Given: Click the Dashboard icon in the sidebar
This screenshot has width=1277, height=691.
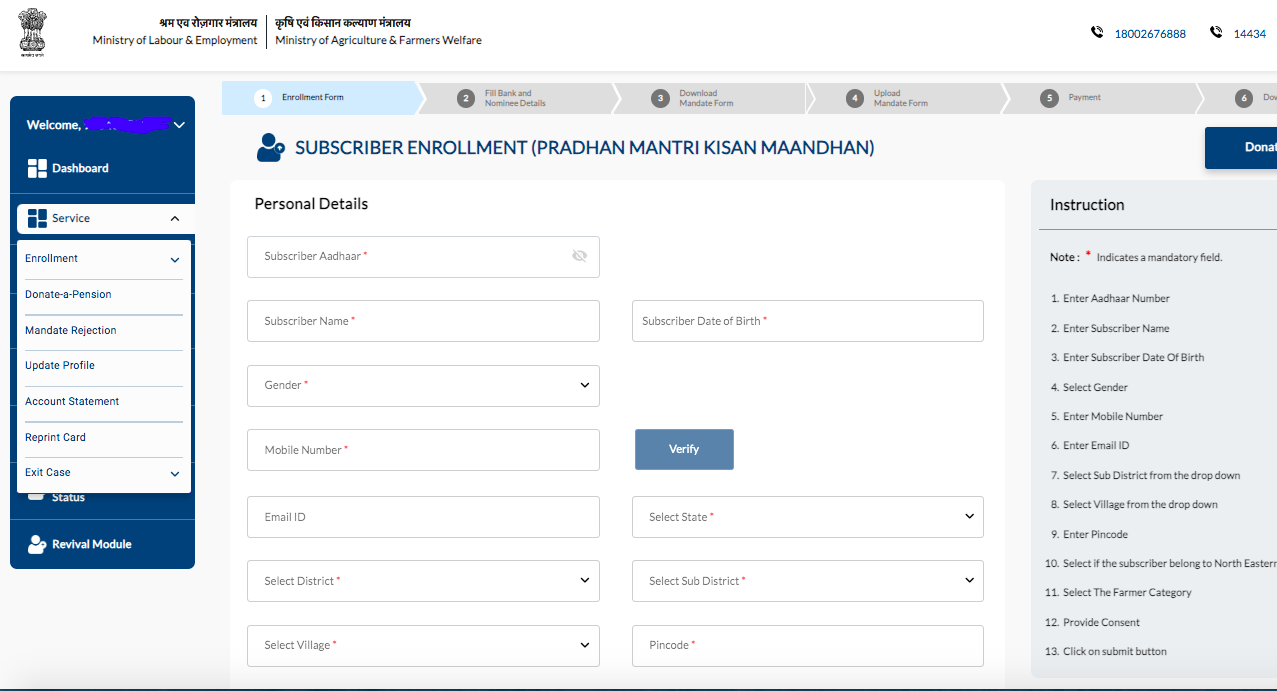Looking at the screenshot, I should pos(37,167).
